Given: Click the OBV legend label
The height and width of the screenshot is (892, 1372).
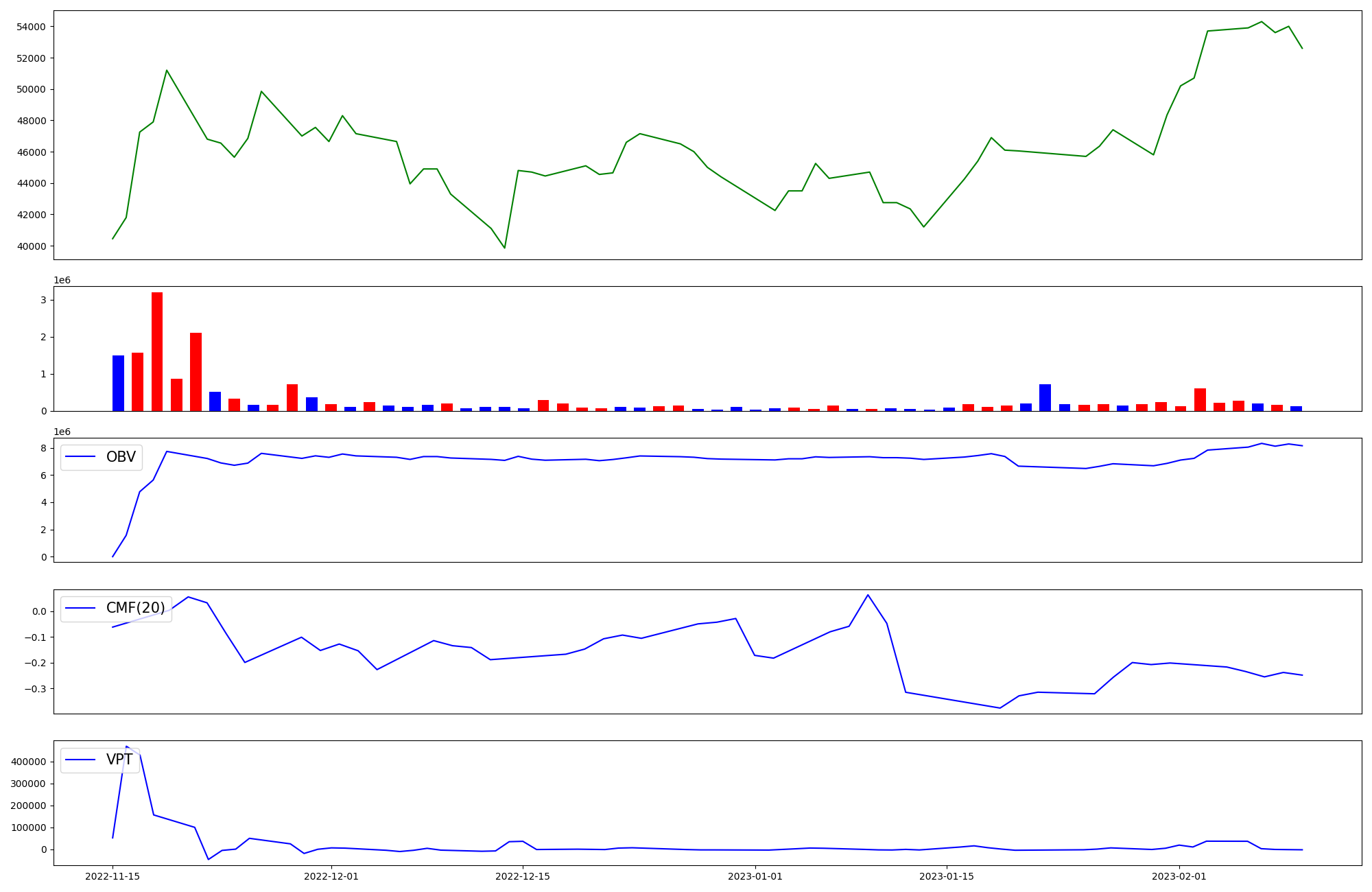Looking at the screenshot, I should click(121, 457).
